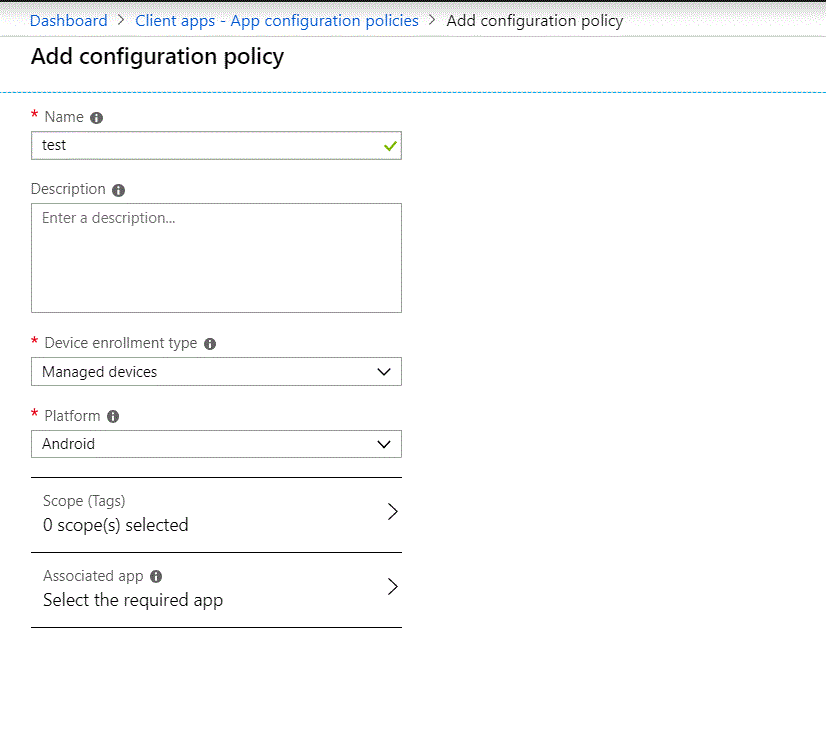Focus the Description text area
The height and width of the screenshot is (741, 826).
(x=216, y=258)
